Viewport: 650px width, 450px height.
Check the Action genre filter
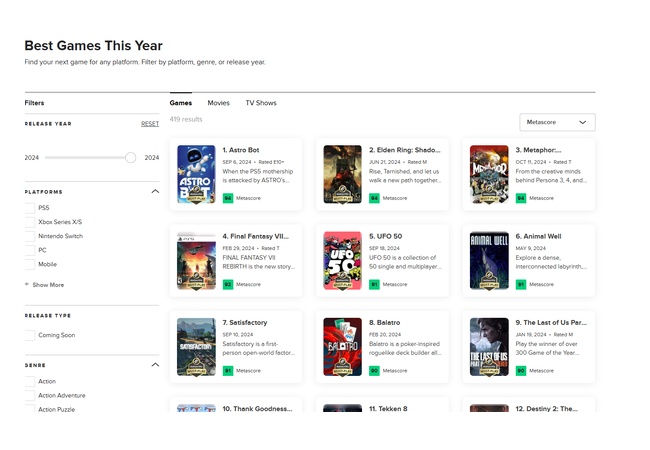tap(30, 381)
